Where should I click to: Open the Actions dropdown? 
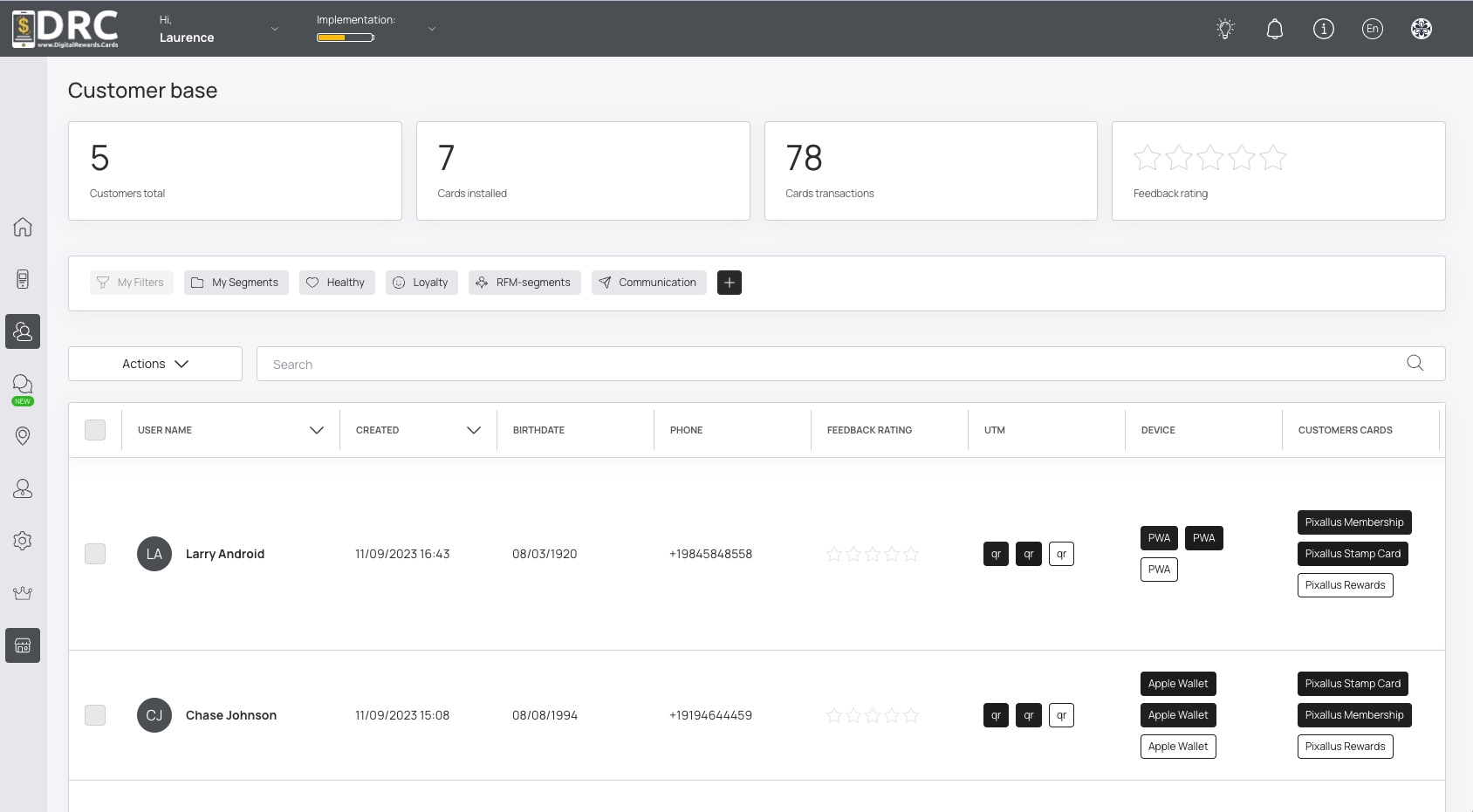click(155, 364)
